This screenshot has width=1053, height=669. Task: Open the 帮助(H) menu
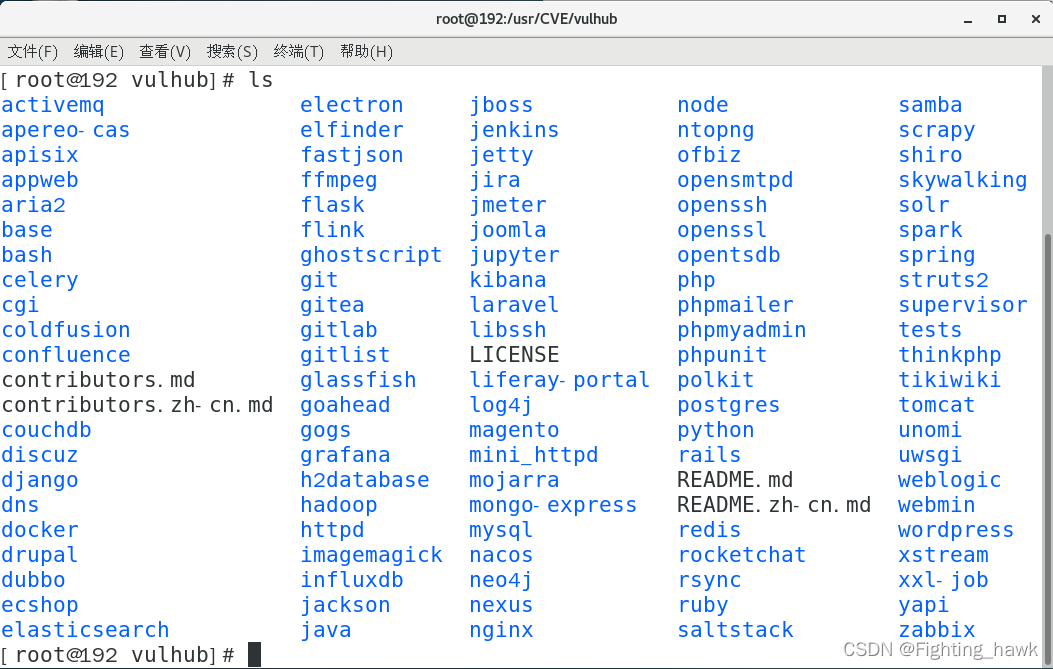pos(366,52)
